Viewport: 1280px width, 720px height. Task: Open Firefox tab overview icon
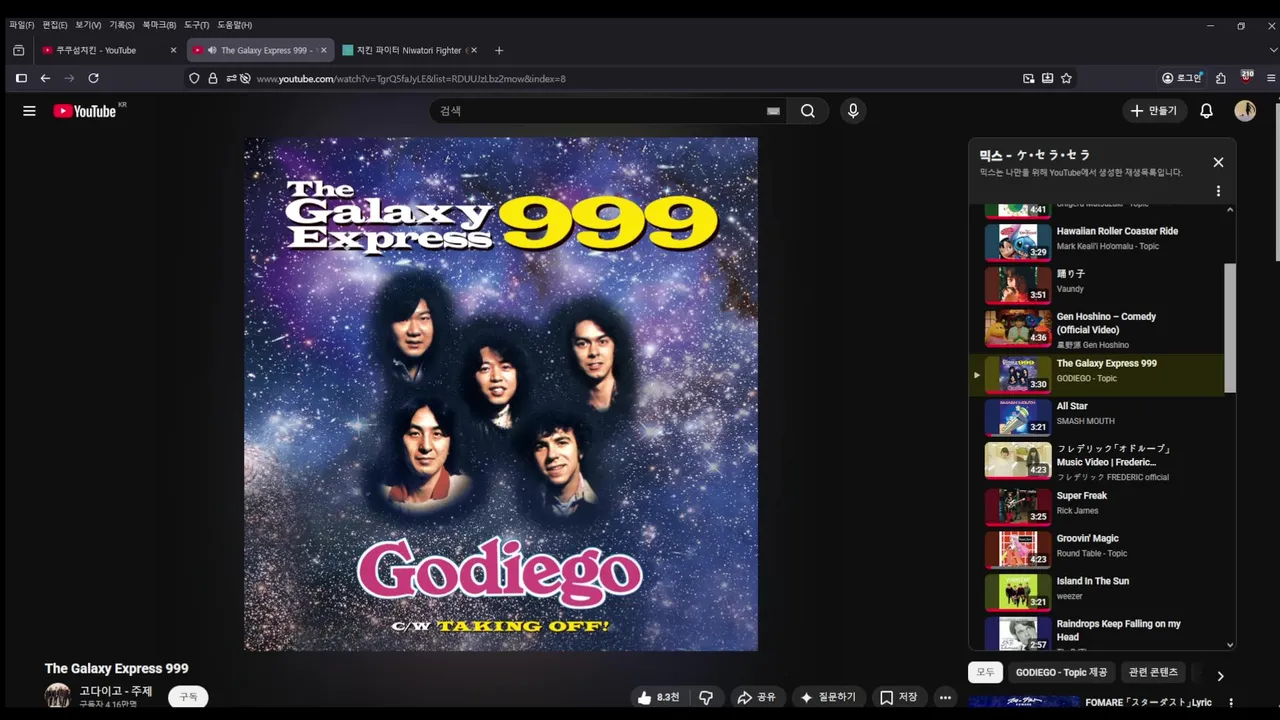pos(18,50)
